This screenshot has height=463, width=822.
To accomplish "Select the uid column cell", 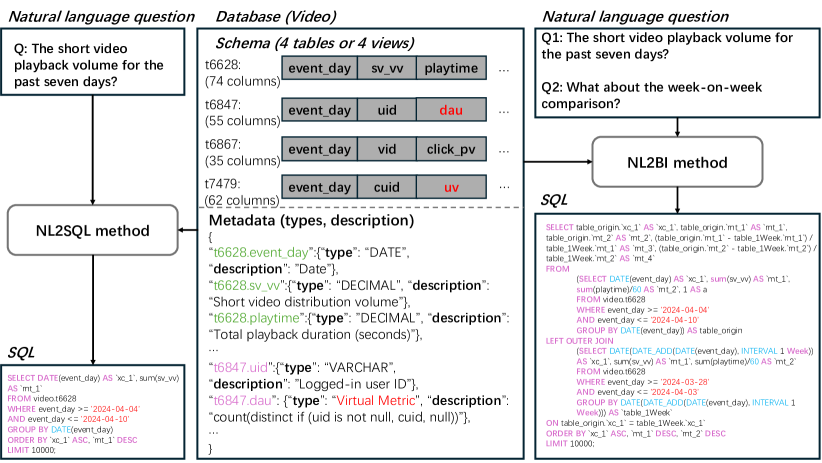I will point(387,110).
